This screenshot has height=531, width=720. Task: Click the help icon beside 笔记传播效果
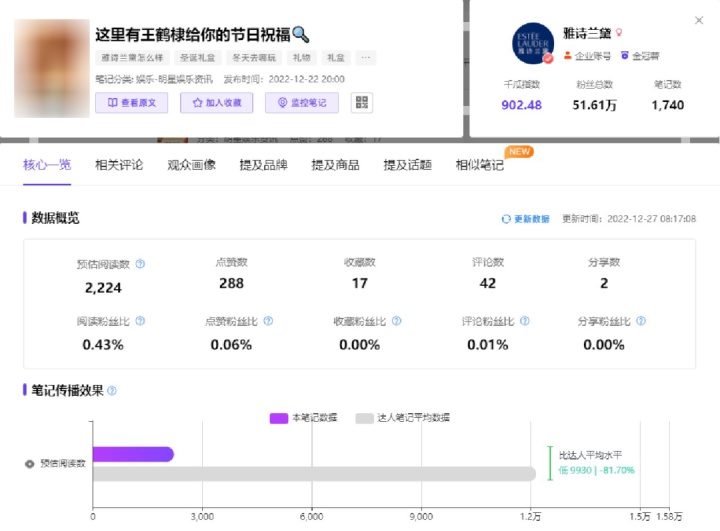click(112, 390)
